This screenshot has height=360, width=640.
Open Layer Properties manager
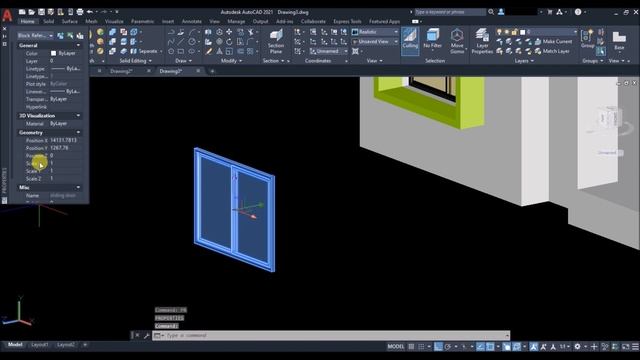[x=482, y=41]
